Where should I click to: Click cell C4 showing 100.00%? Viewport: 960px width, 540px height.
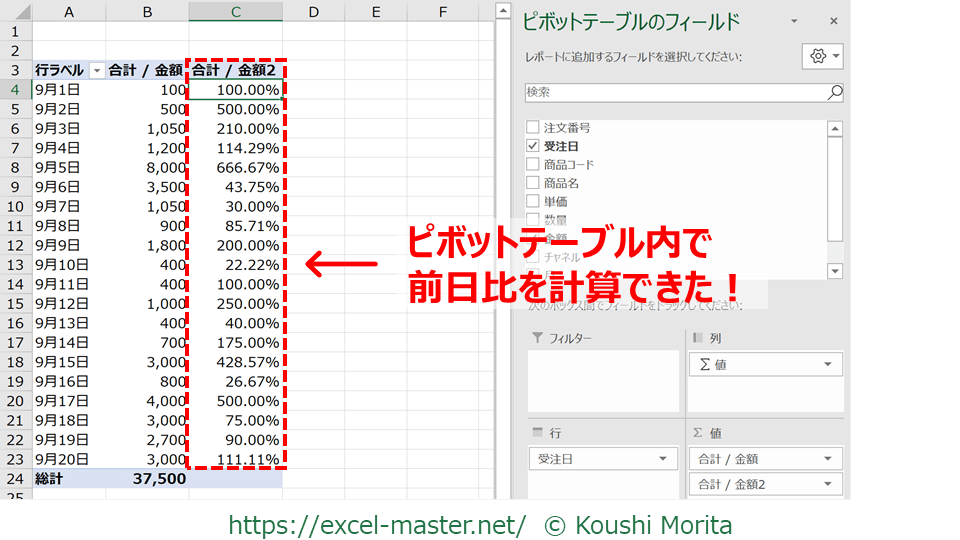[235, 90]
